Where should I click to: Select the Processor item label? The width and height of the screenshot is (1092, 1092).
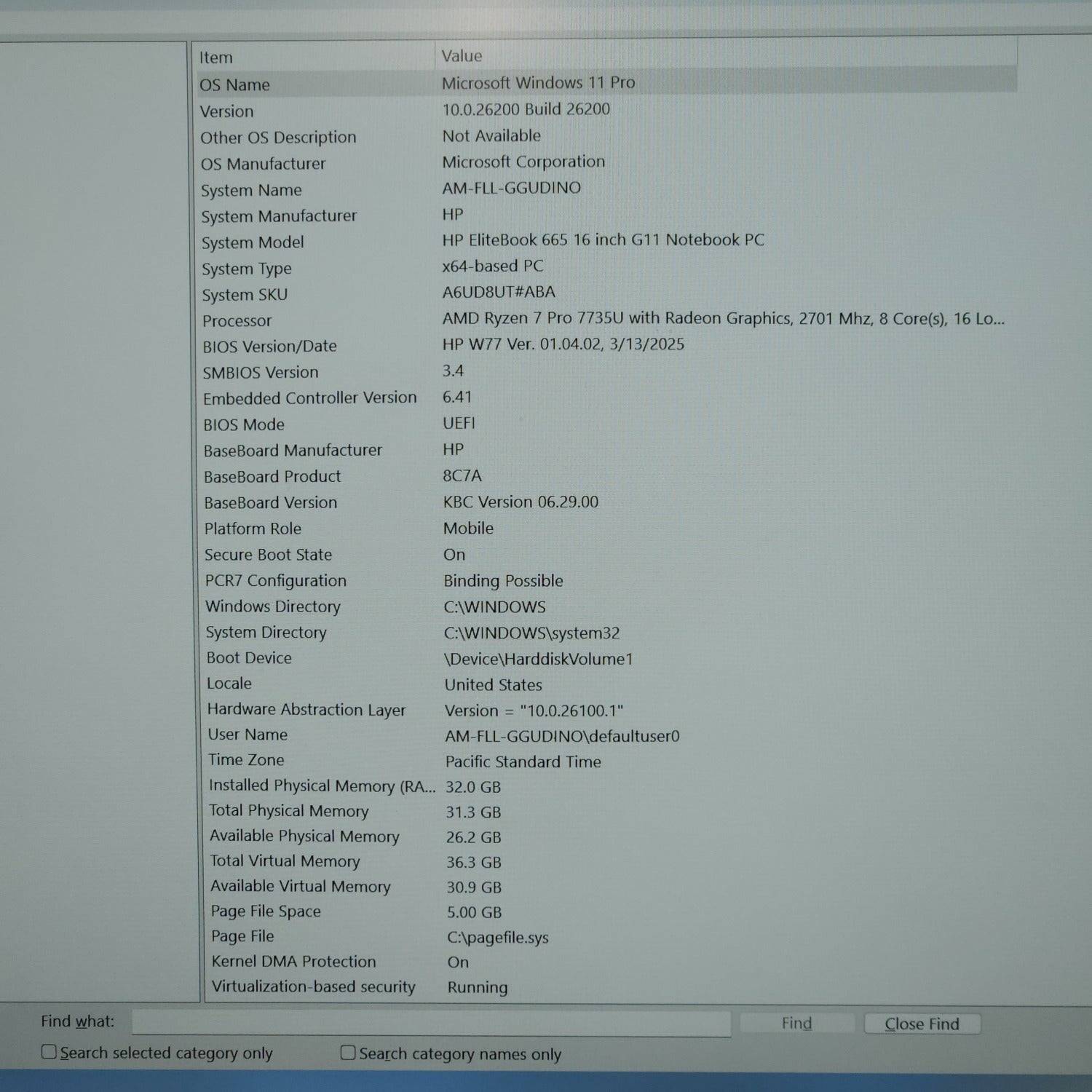(x=237, y=321)
